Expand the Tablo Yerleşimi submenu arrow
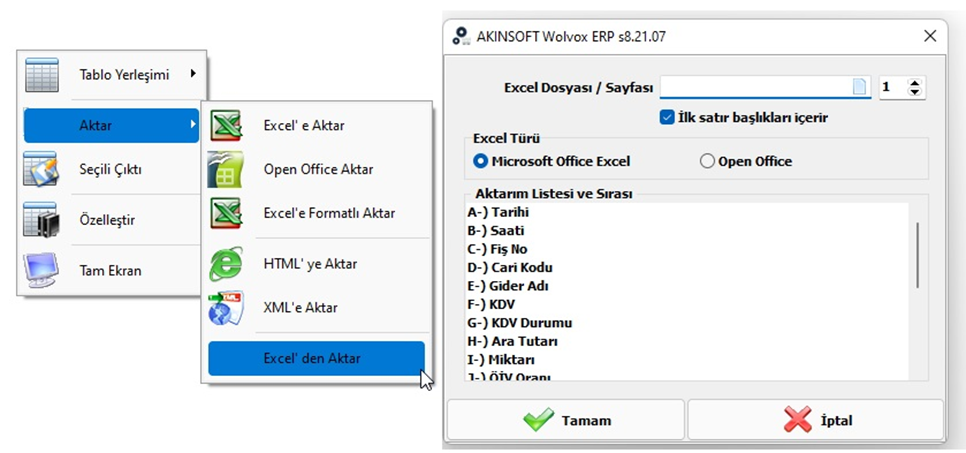The height and width of the screenshot is (453, 966). pos(193,74)
